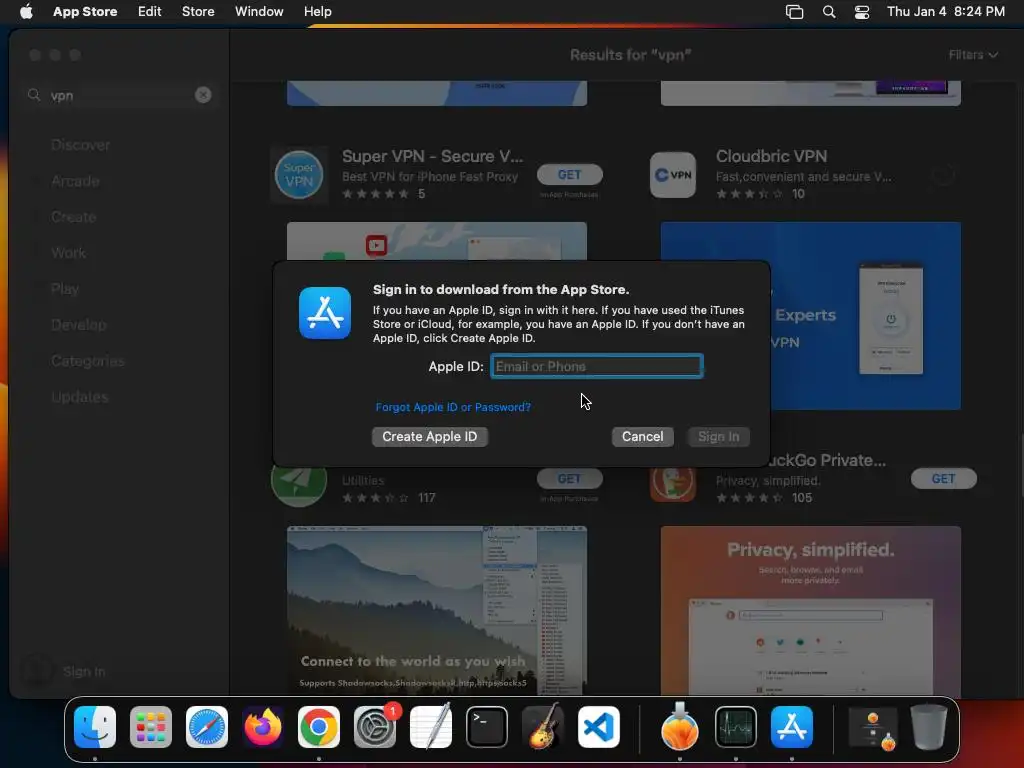The width and height of the screenshot is (1024, 768).
Task: Get the Super VPN app
Action: (x=569, y=174)
